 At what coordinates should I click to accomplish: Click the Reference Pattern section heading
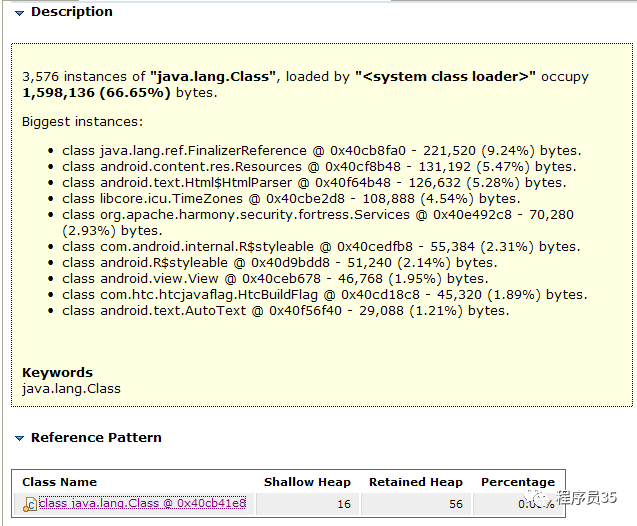96,437
